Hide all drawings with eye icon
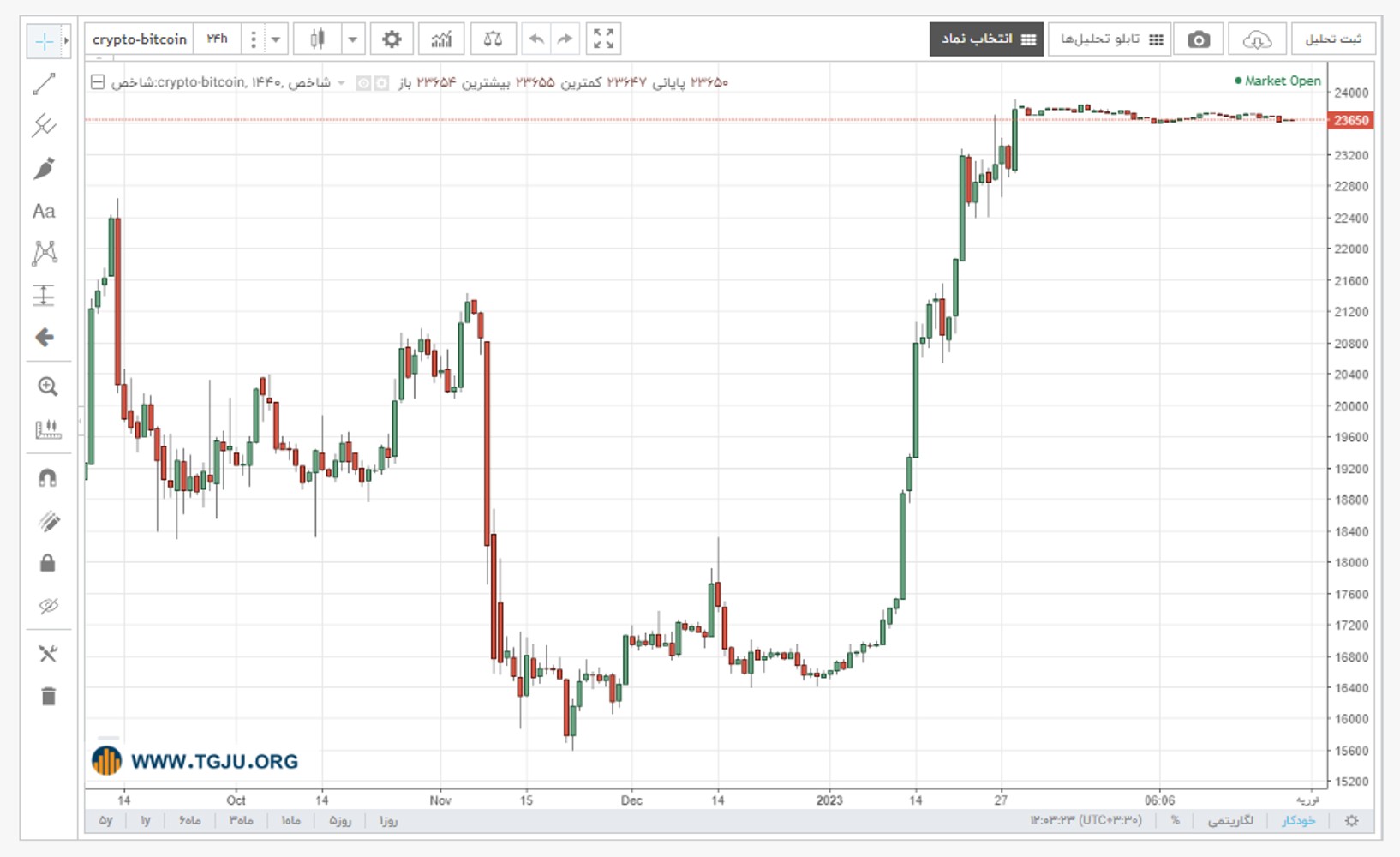Screen dimensions: 1400x857 pos(48,606)
